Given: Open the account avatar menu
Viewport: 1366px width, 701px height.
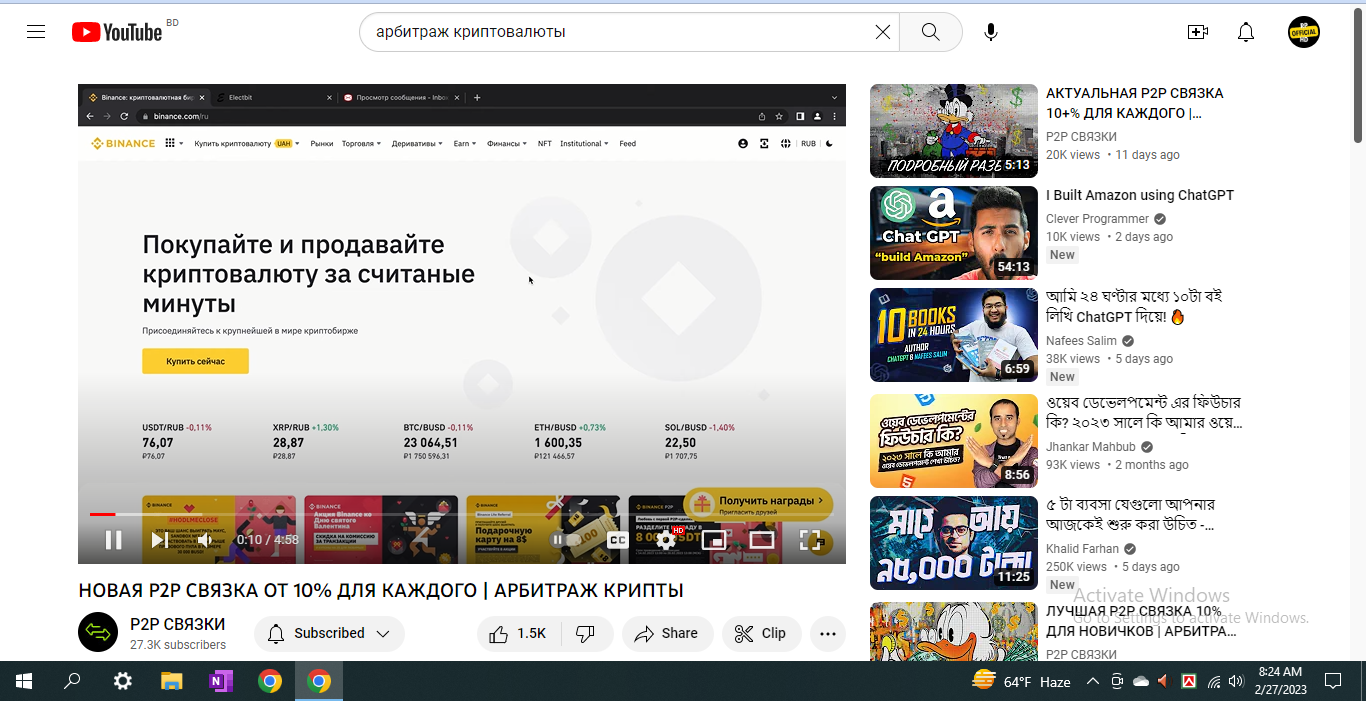Looking at the screenshot, I should point(1304,32).
